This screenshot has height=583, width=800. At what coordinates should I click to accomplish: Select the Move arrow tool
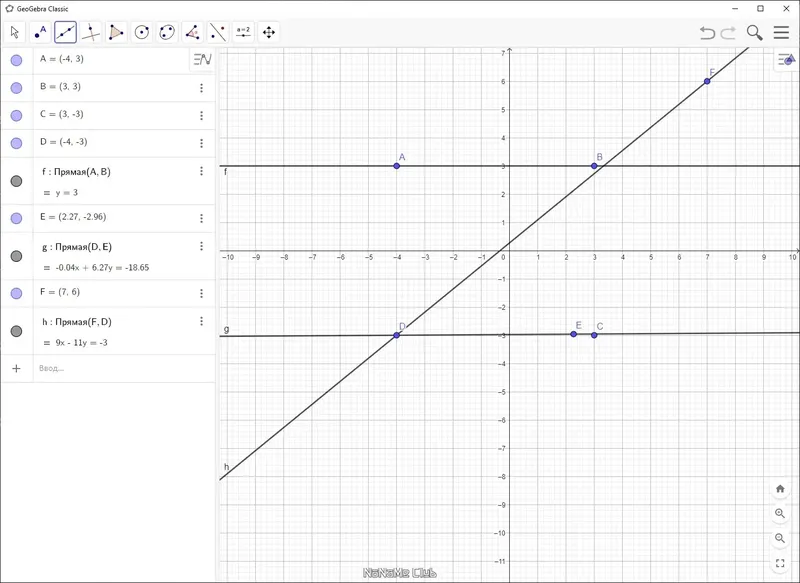[15, 32]
